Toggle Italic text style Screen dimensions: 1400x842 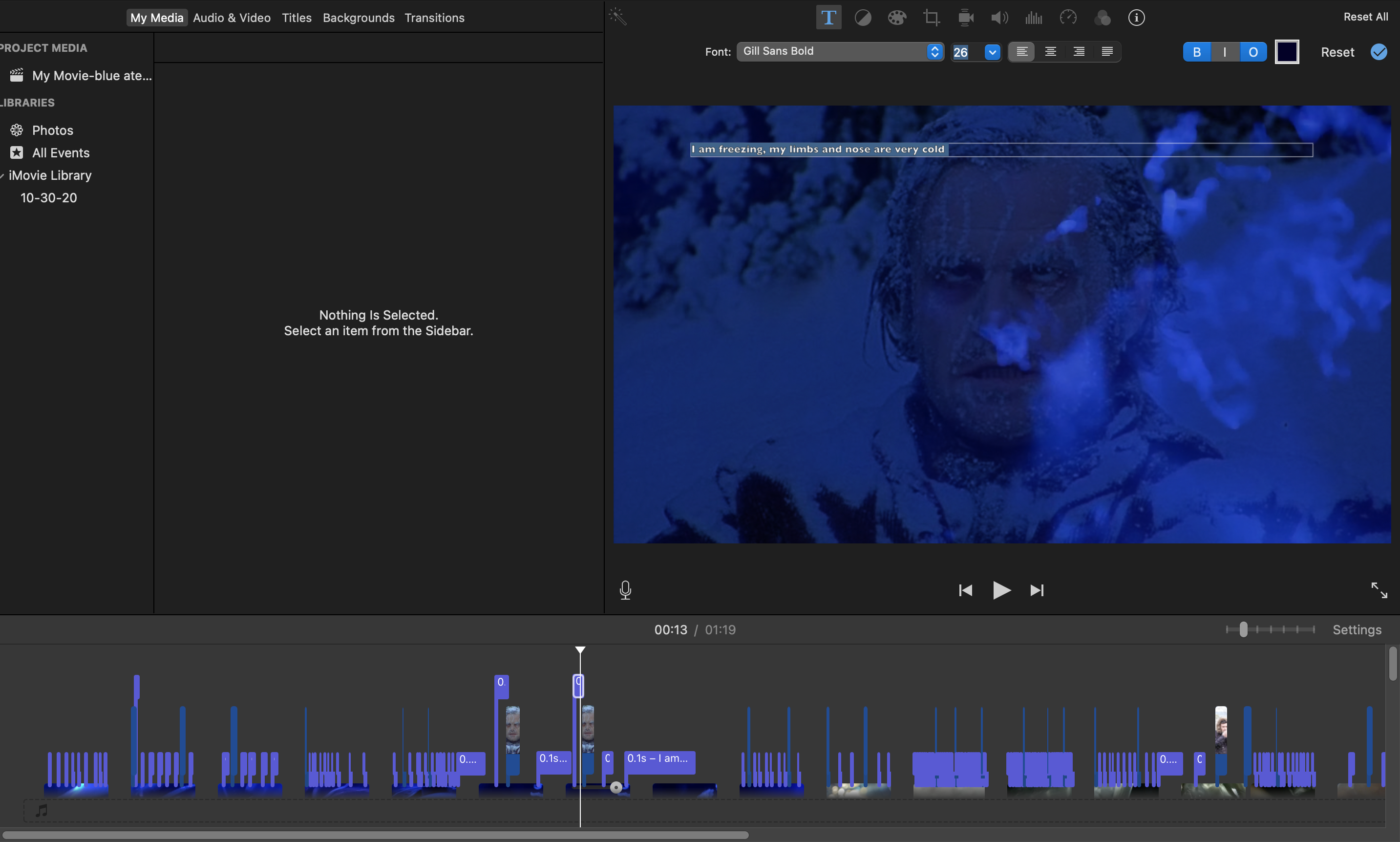(x=1225, y=52)
